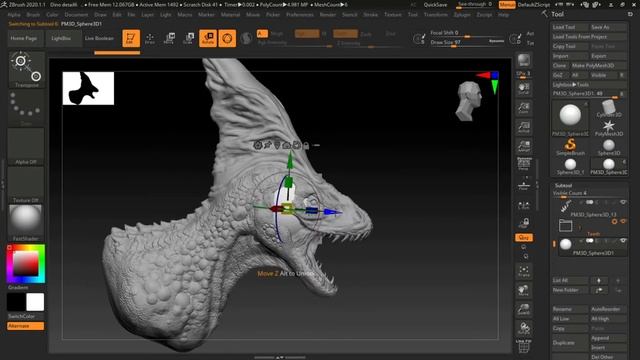Toggle the Teeth folder visibility eye

coord(623,221)
